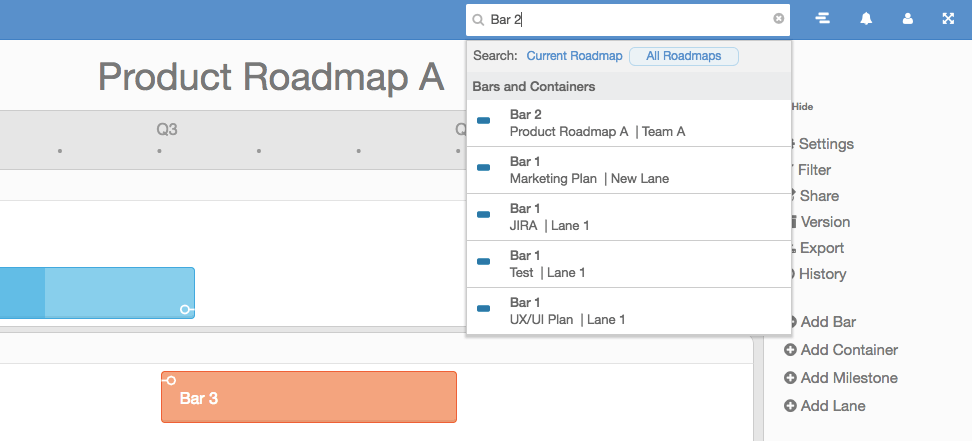Open the notifications bell
This screenshot has width=972, height=441.
[x=865, y=19]
